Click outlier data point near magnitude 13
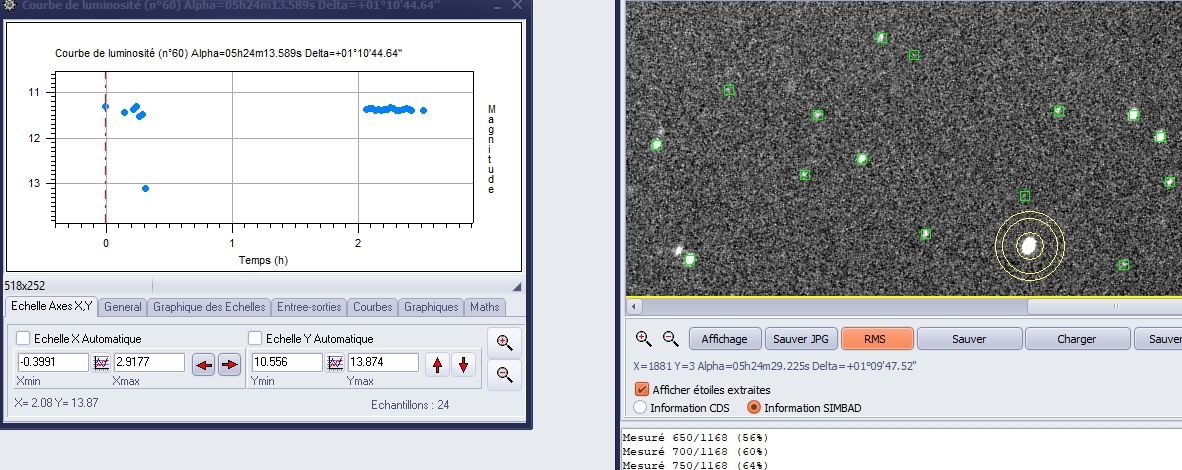Viewport: 1182px width, 470px height. pos(145,189)
